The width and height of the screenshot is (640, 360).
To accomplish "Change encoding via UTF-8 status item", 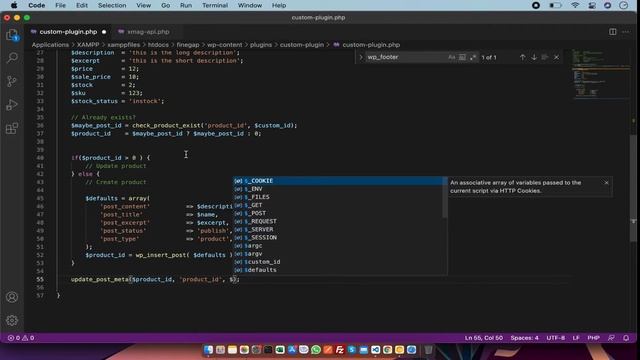I will tap(556, 338).
